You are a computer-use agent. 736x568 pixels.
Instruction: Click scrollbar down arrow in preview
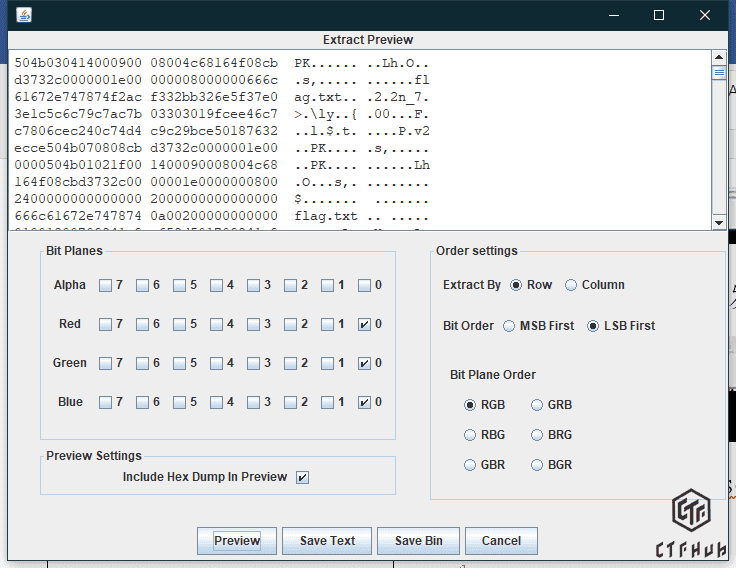(718, 222)
